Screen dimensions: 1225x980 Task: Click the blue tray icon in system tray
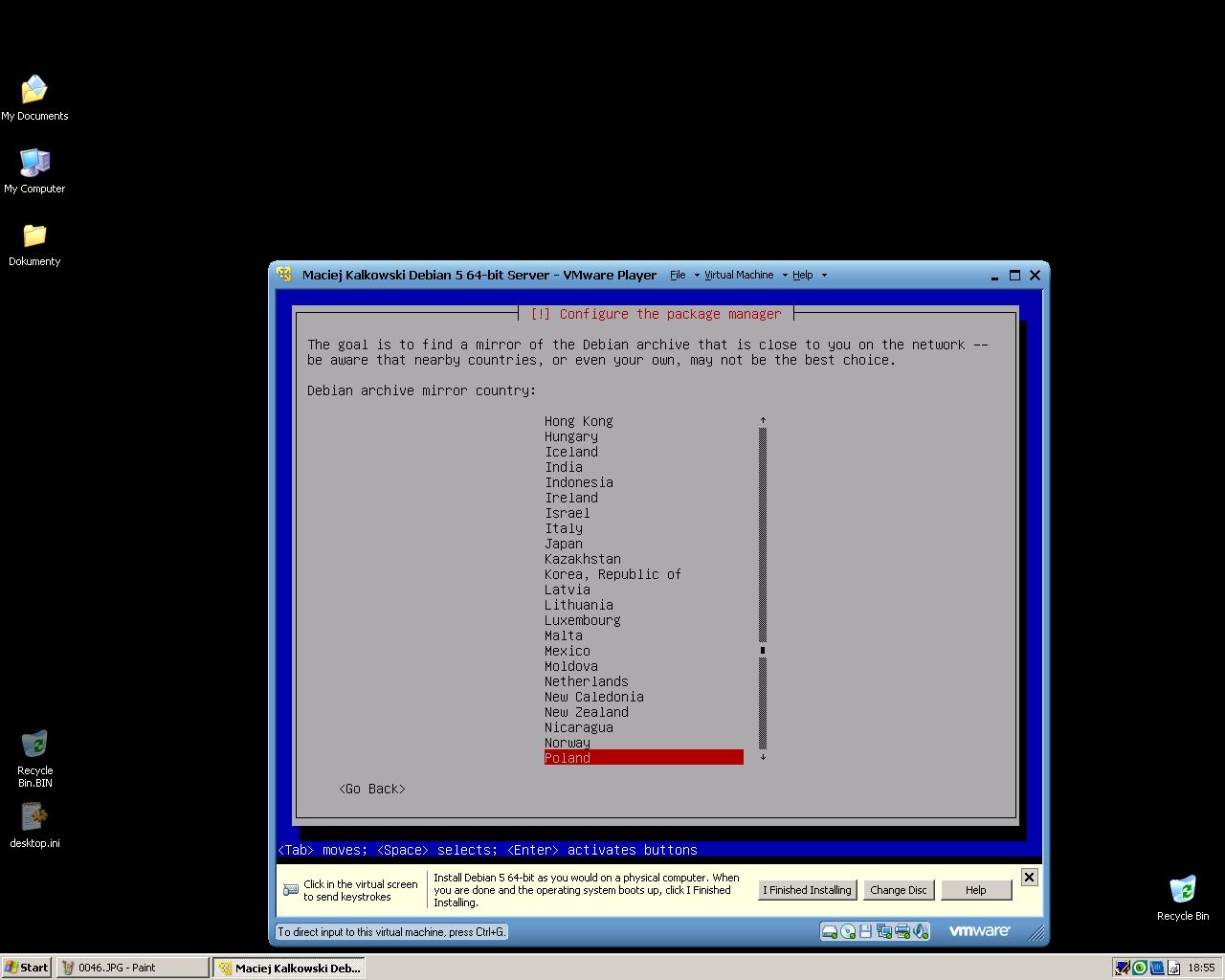tap(1157, 968)
